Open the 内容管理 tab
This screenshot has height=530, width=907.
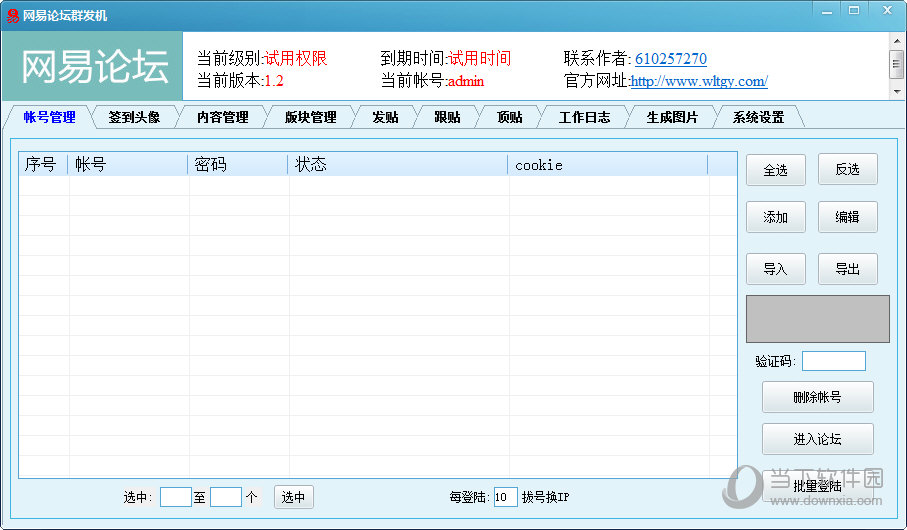[222, 117]
